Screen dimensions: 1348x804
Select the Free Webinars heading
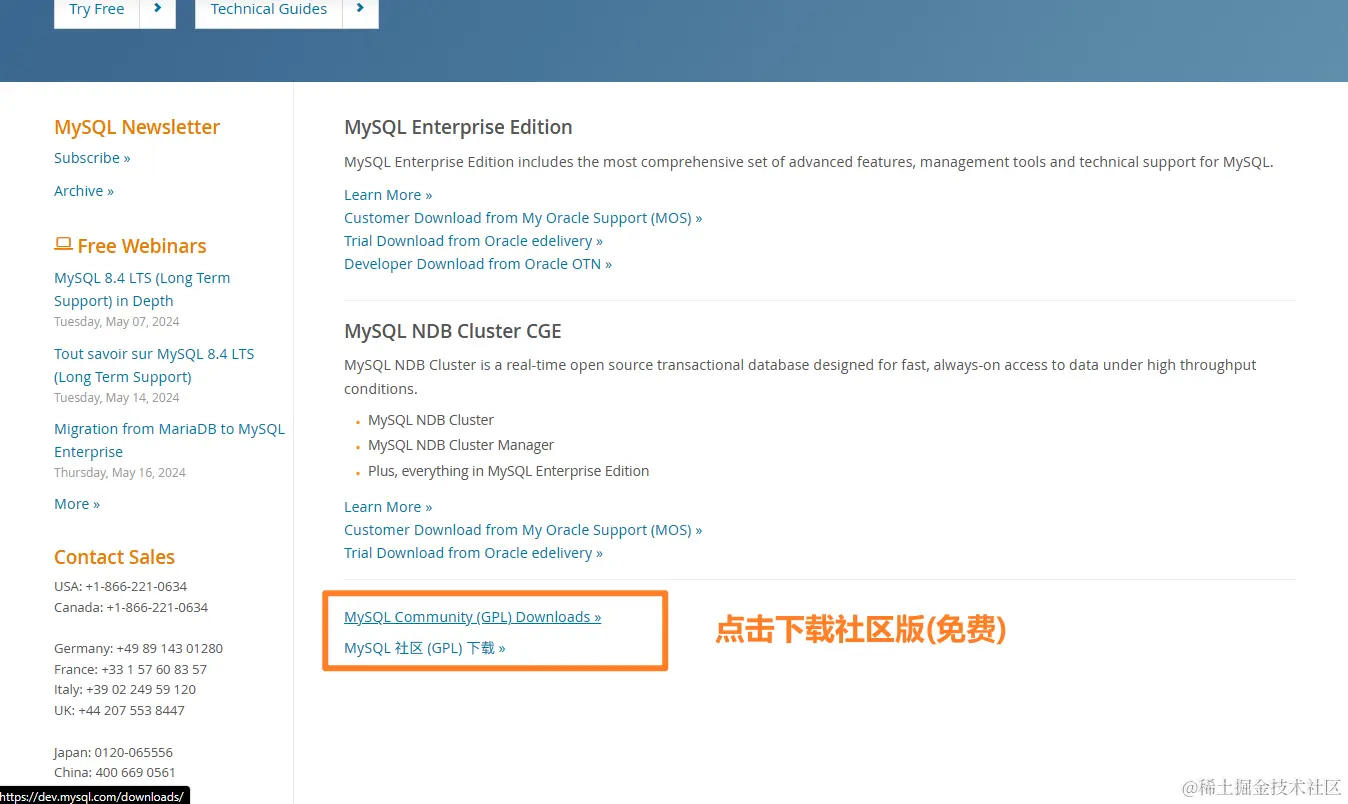pos(141,246)
